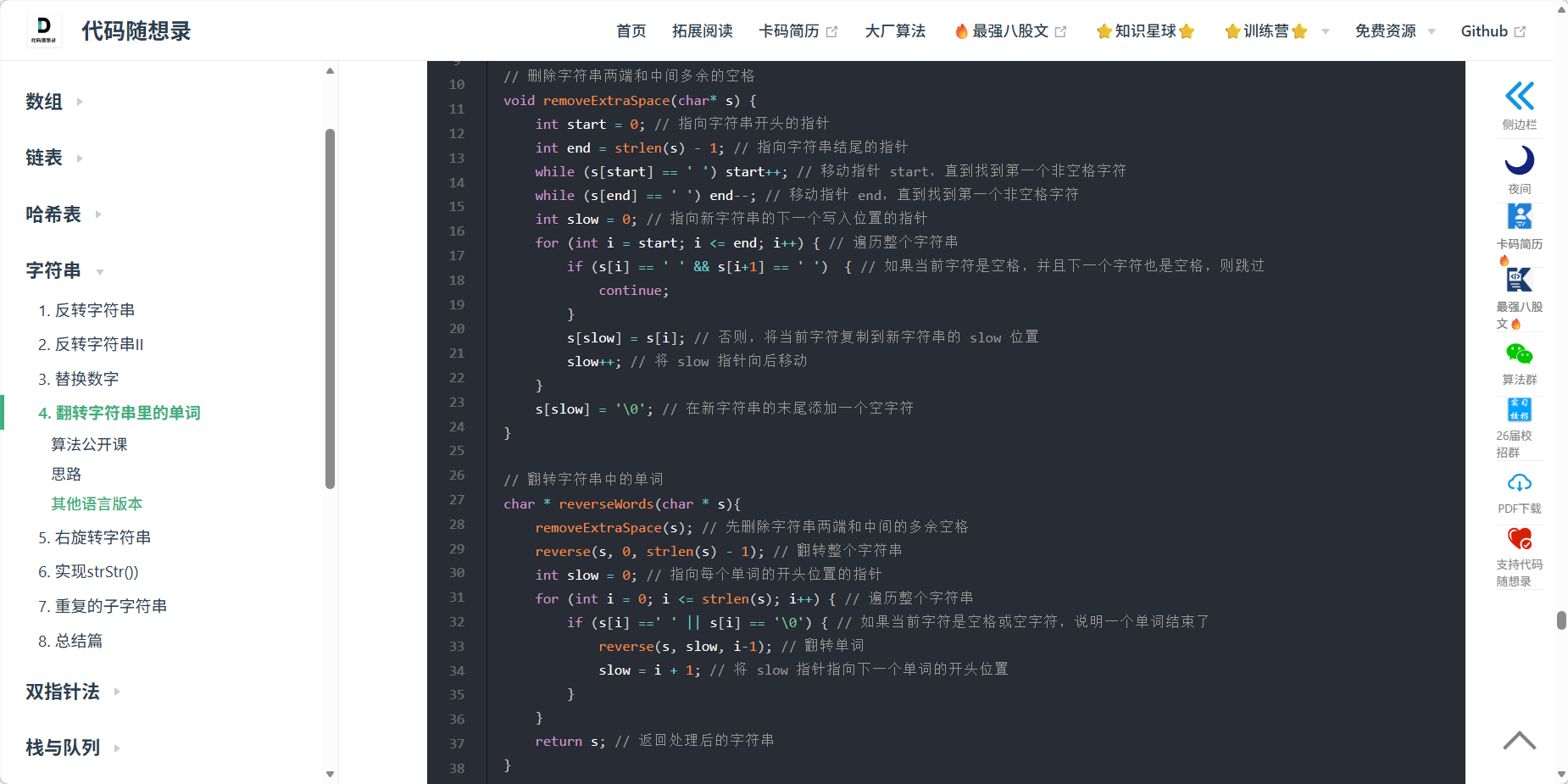Click the 'continue;' statement on line 19

634,290
